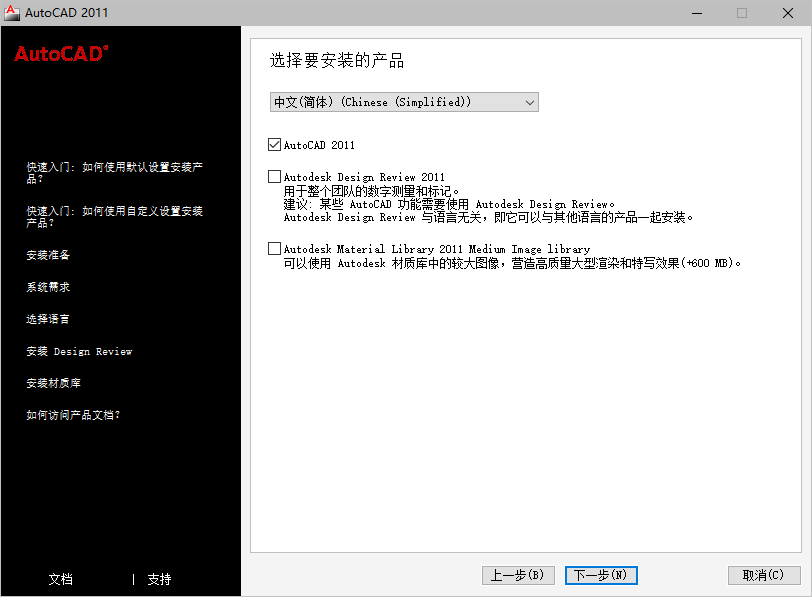Screen dimensions: 812x597
Task: Cancel the installation with 取消(C)
Action: (764, 575)
